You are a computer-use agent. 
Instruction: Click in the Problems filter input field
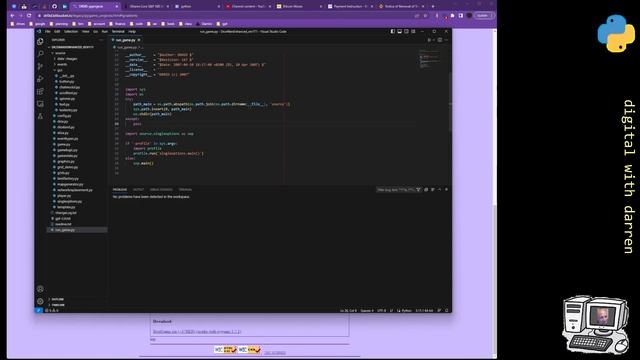(395, 189)
